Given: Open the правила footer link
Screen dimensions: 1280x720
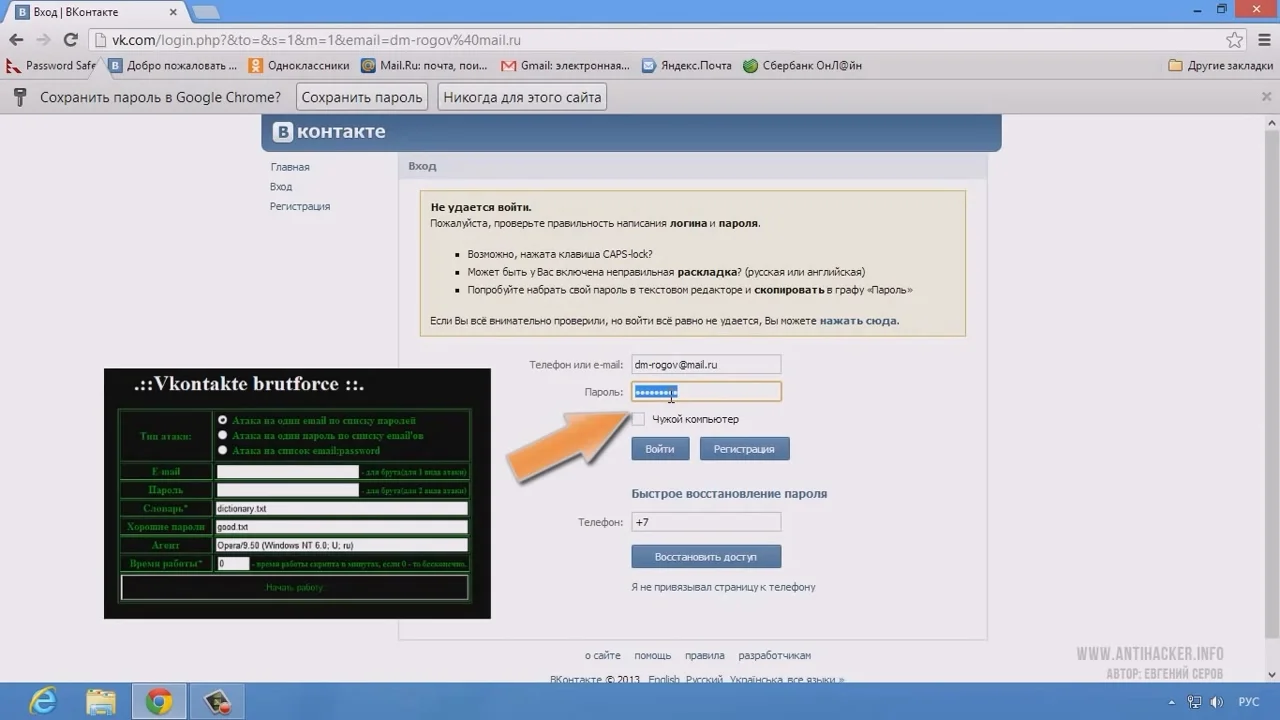Looking at the screenshot, I should click(705, 656).
